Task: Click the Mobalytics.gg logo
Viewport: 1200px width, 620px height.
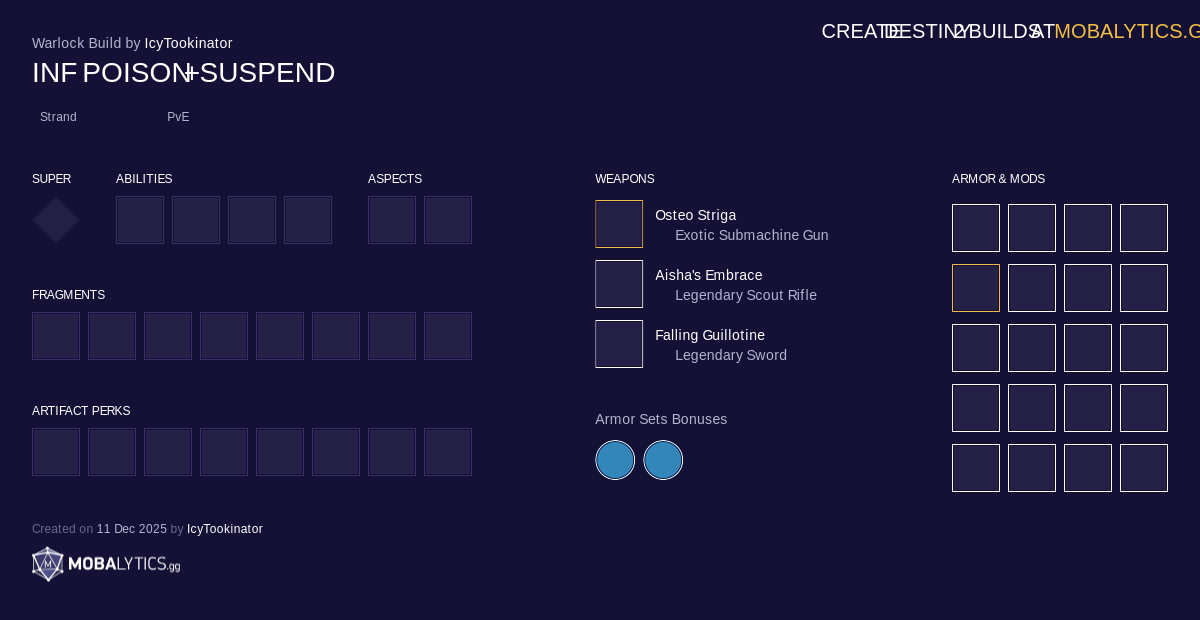Action: [106, 564]
